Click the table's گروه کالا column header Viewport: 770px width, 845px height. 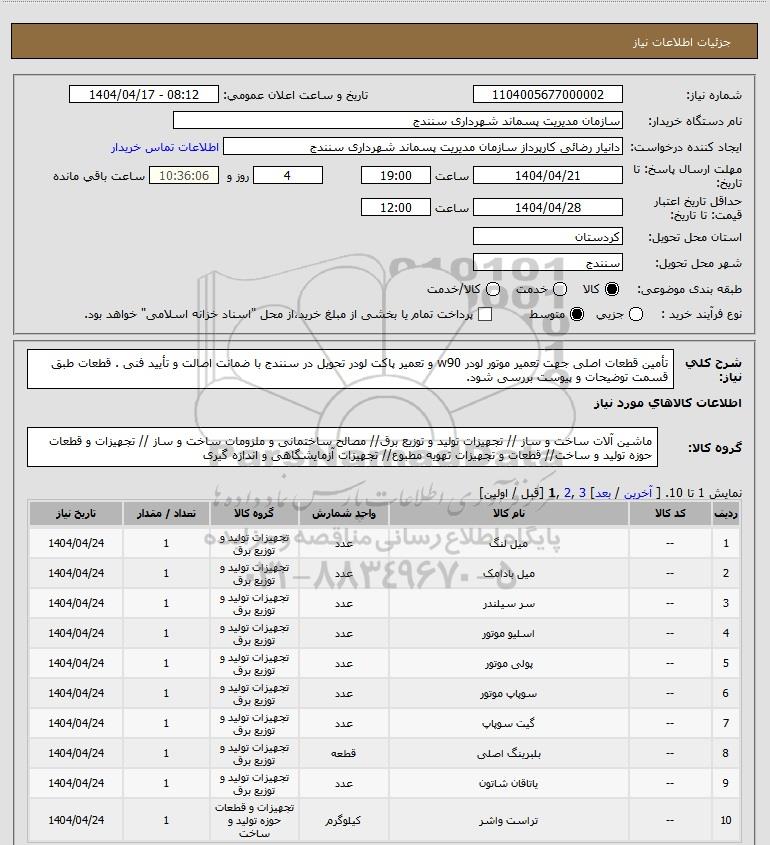pos(254,514)
